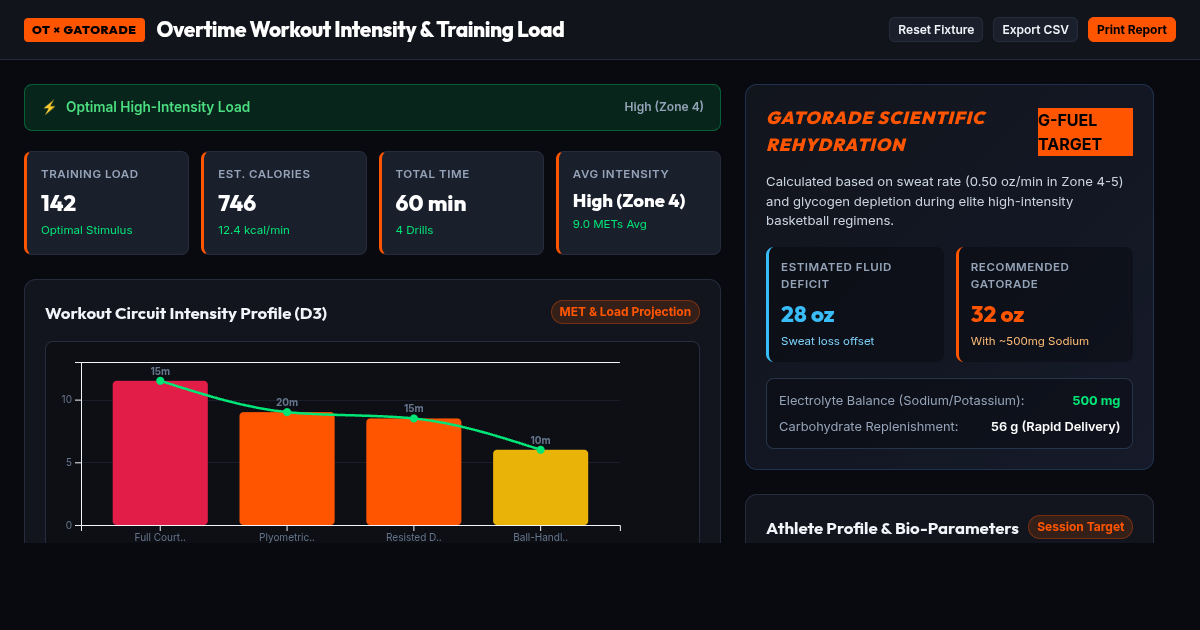This screenshot has width=1200, height=630.
Task: Click the 500 mg electrolyte value
Action: click(1096, 401)
